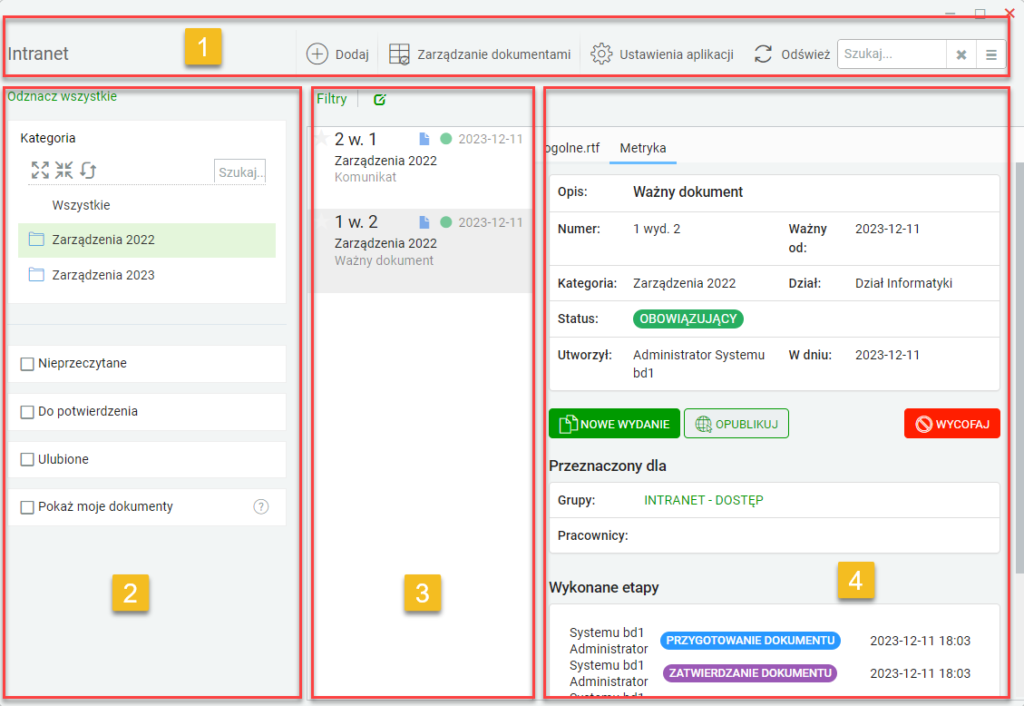
Task: Star the 1 w. 2 document
Action: tap(321, 221)
